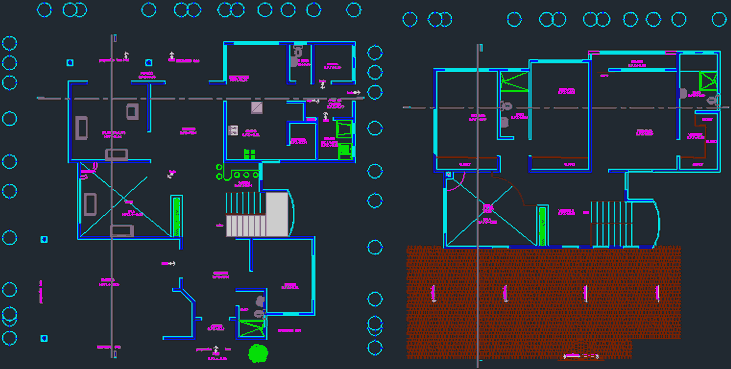Select the solid green tree symbol
Image resolution: width=731 pixels, height=369 pixels.
258,354
